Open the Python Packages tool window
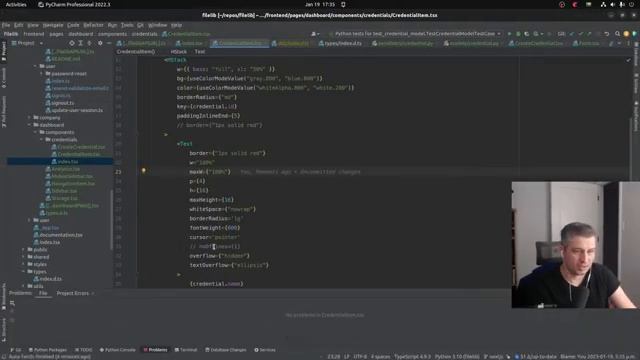The height and width of the screenshot is (360, 640). pyautogui.click(x=48, y=350)
